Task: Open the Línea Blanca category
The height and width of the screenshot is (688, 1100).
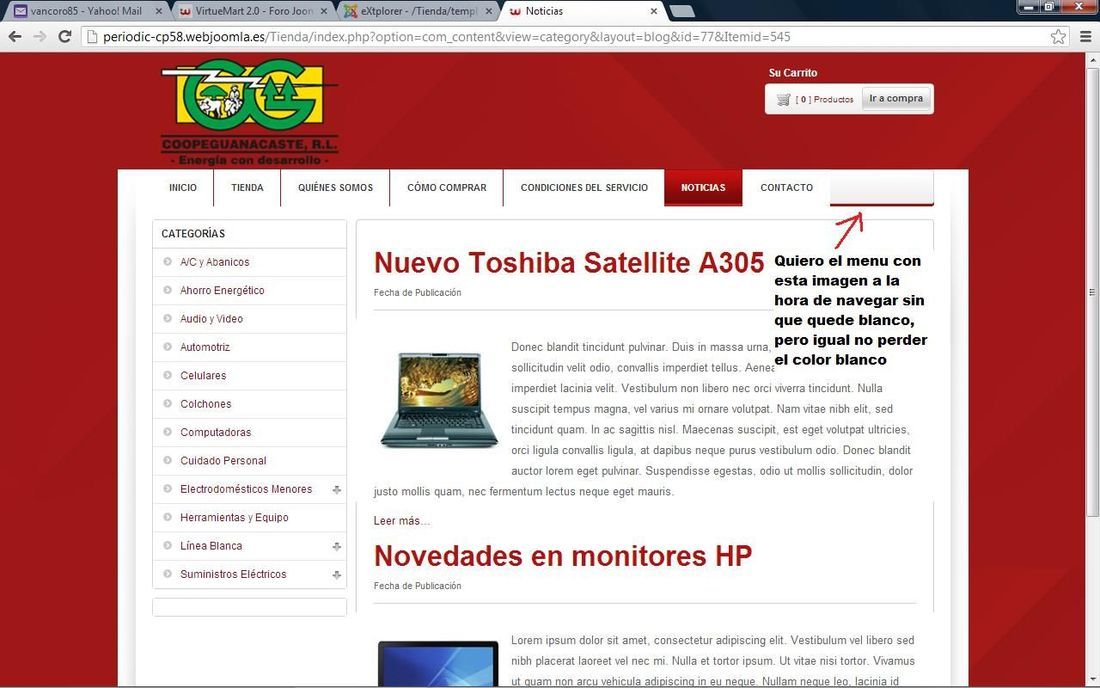Action: point(210,546)
